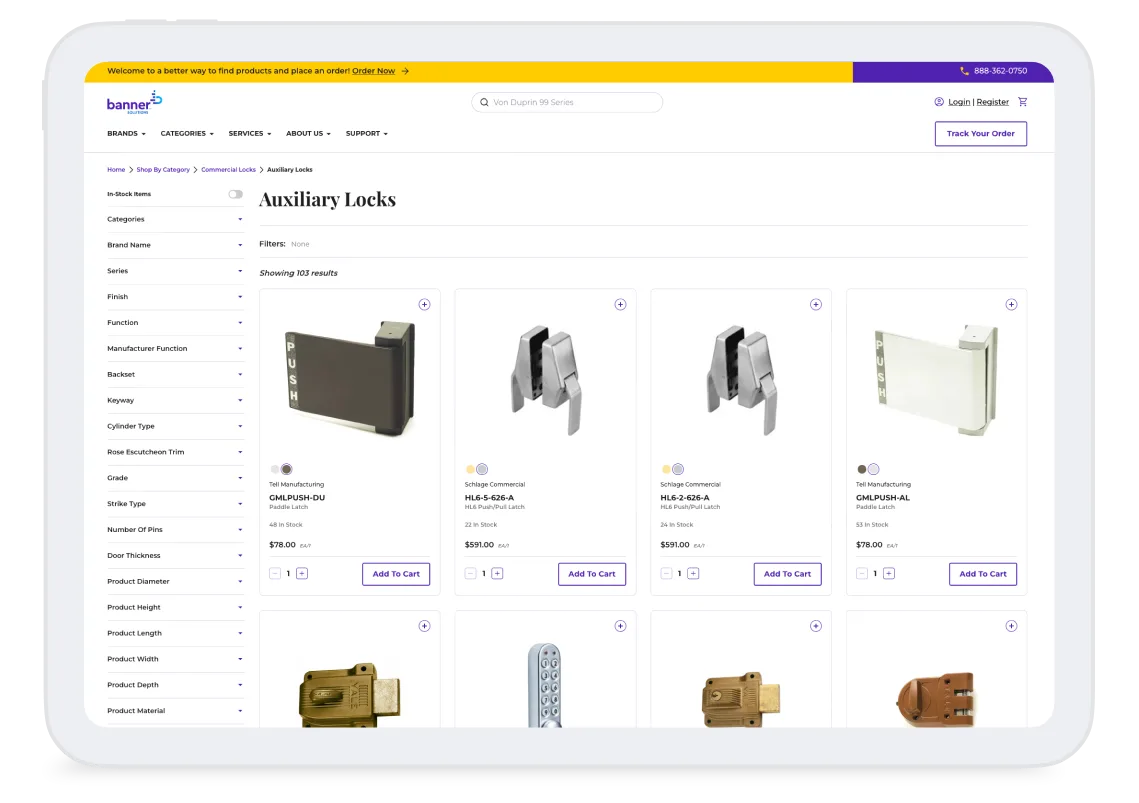
Task: Click the phone icon beside 888-362-0750
Action: tap(965, 71)
